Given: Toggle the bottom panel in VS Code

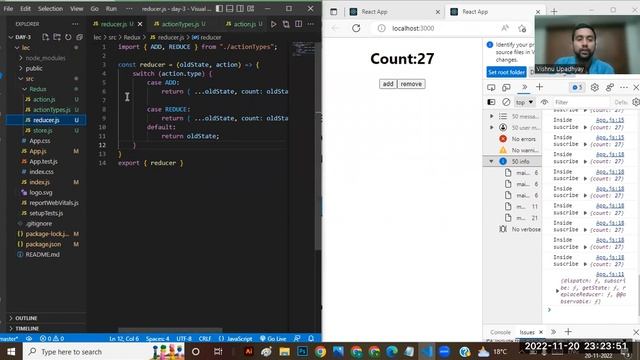Looking at the screenshot, I should pyautogui.click(x=230, y=8).
